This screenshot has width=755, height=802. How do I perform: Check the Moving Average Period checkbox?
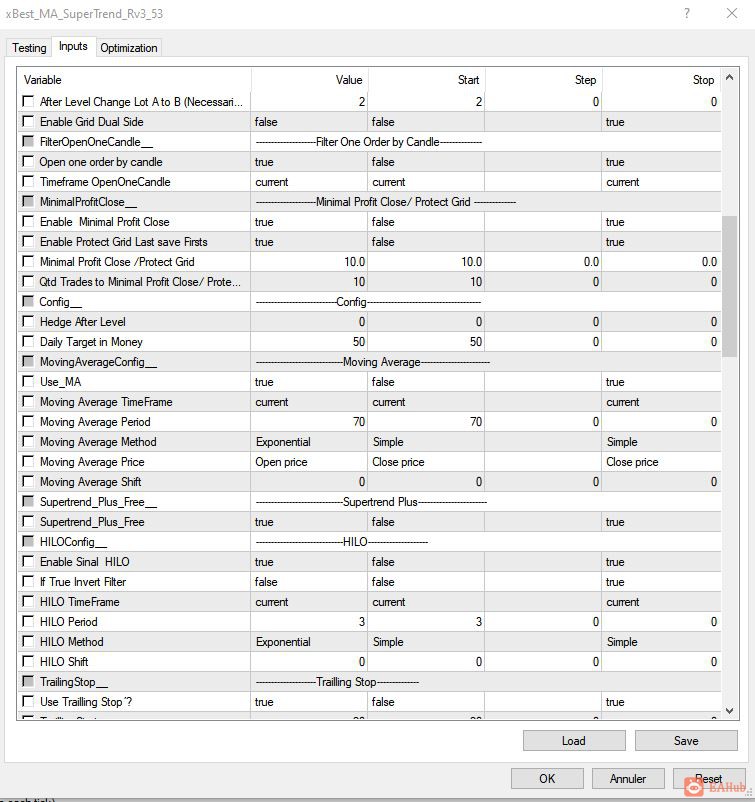point(28,421)
